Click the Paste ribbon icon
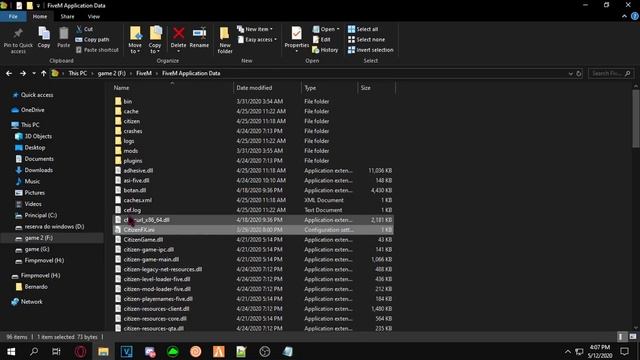640x360 pixels. coord(63,33)
